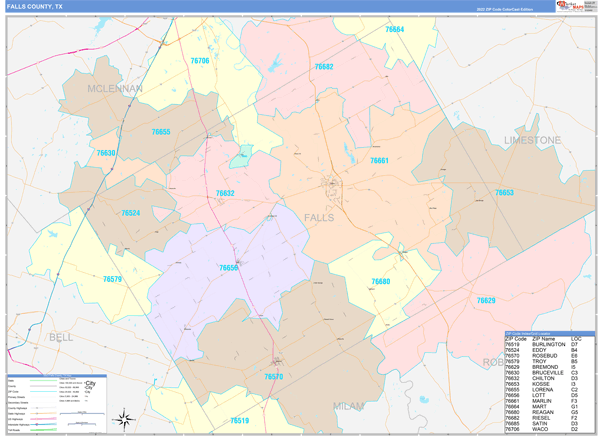This screenshot has width=600, height=436.
Task: Select the LIMESTONE county label
Action: pos(532,140)
